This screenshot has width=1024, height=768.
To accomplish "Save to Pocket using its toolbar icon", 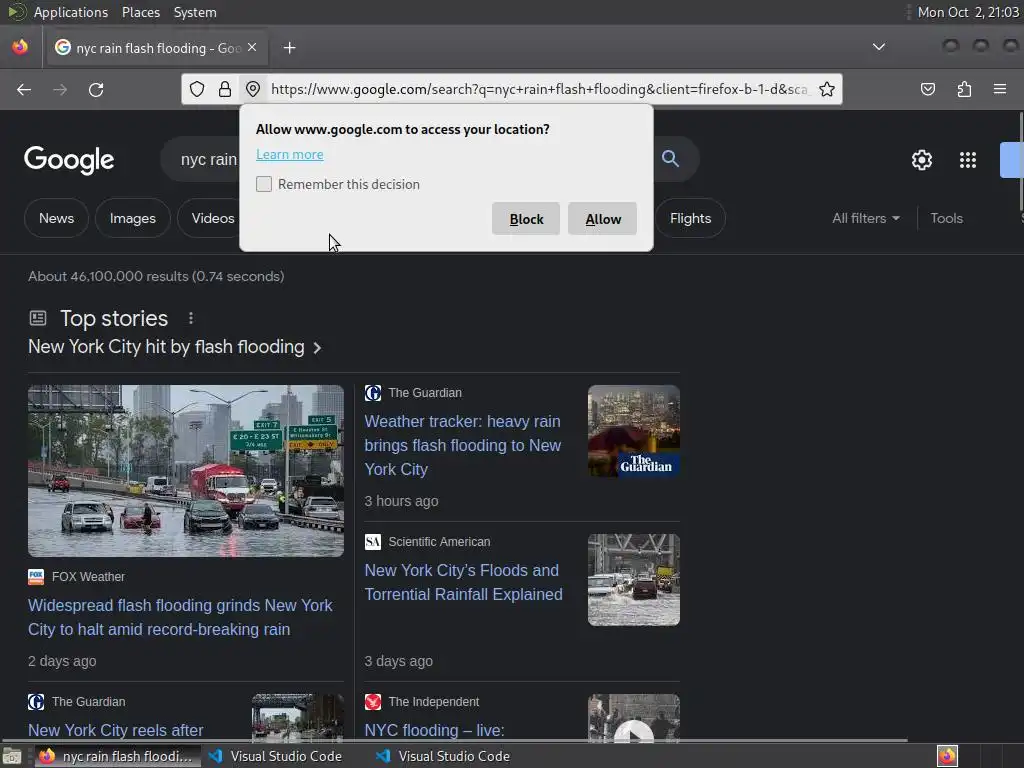I will [927, 89].
